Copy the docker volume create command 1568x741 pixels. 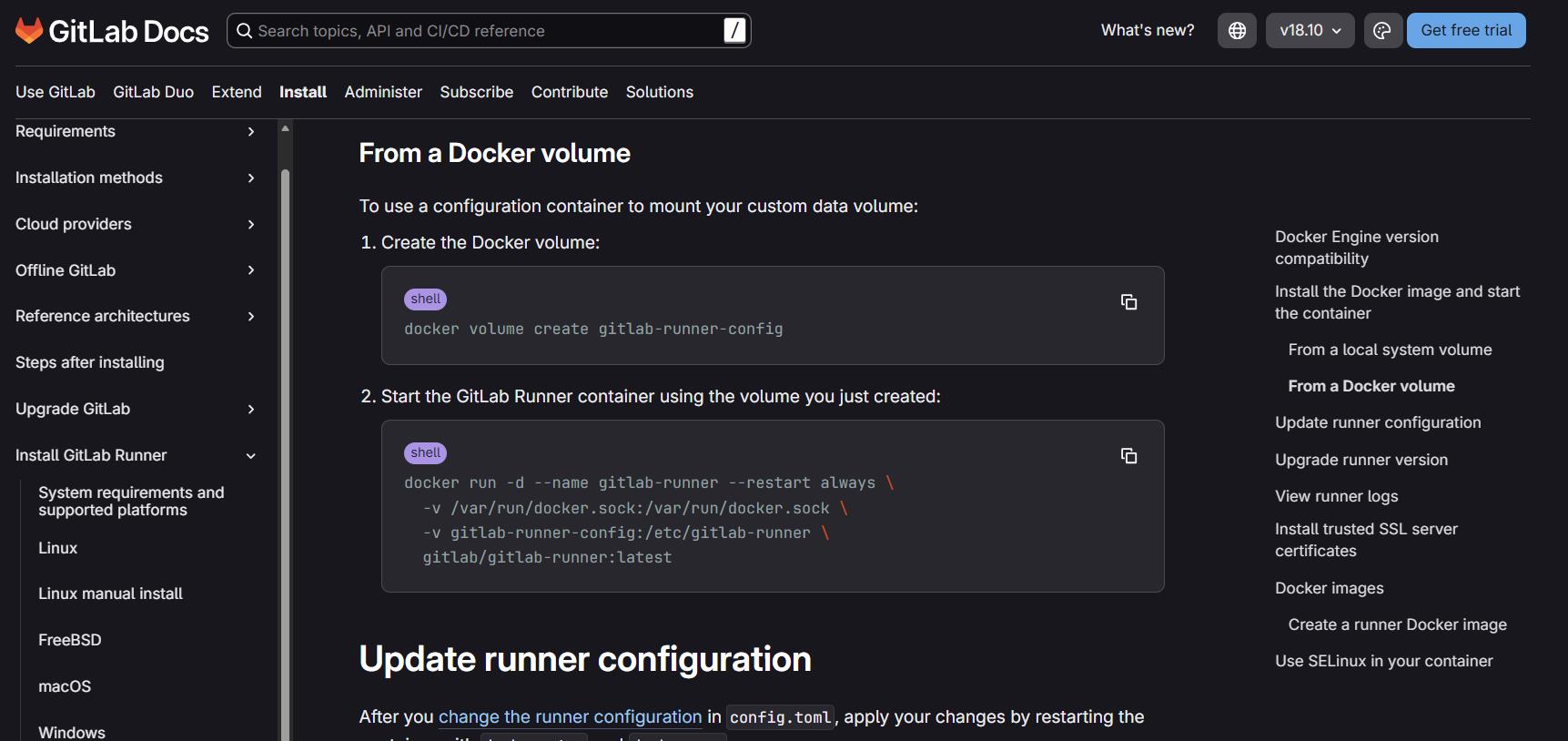[x=1128, y=302]
